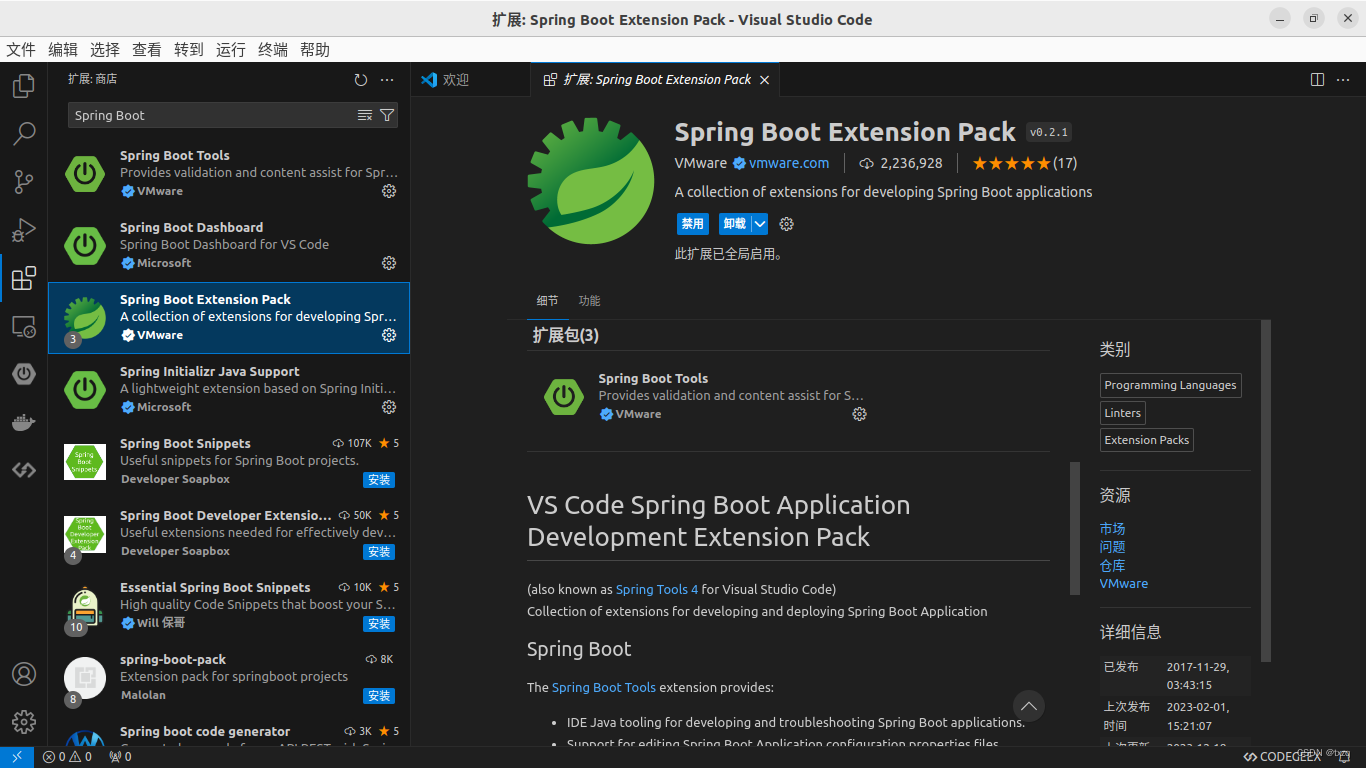Open the 转到 (Go) menu
Image resolution: width=1366 pixels, height=768 pixels.
pos(189,50)
